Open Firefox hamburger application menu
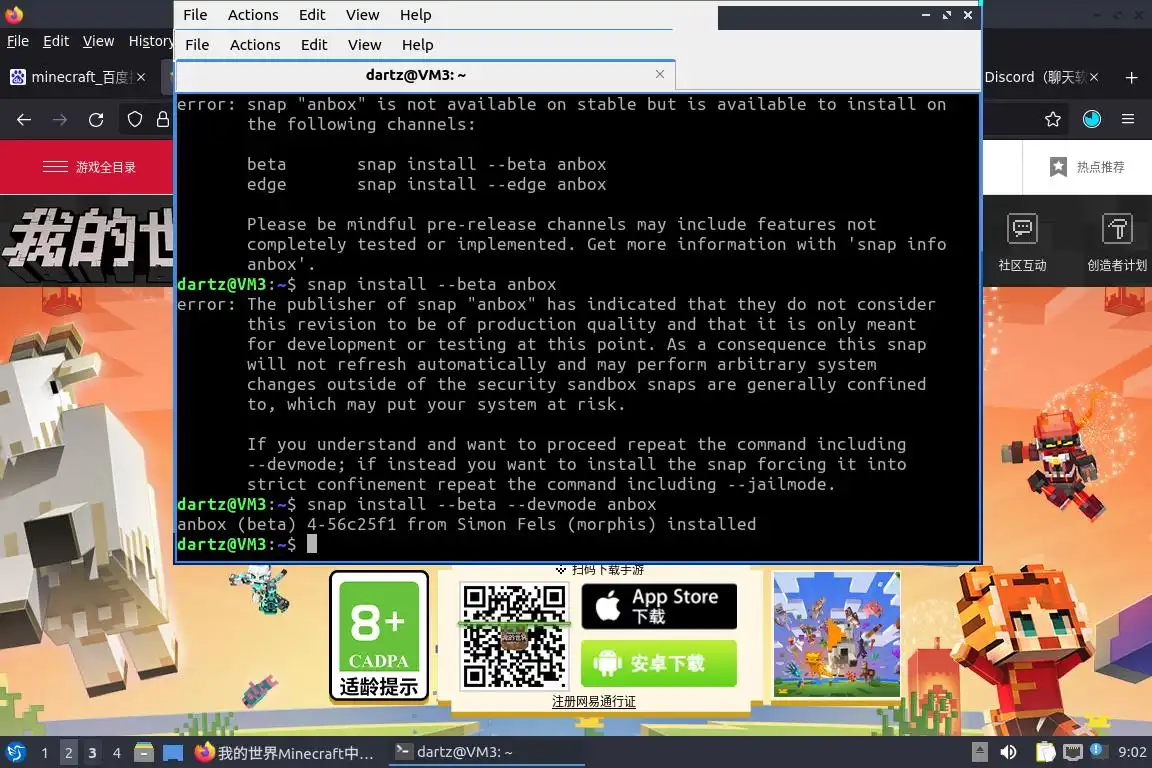The height and width of the screenshot is (768, 1152). pos(1128,119)
